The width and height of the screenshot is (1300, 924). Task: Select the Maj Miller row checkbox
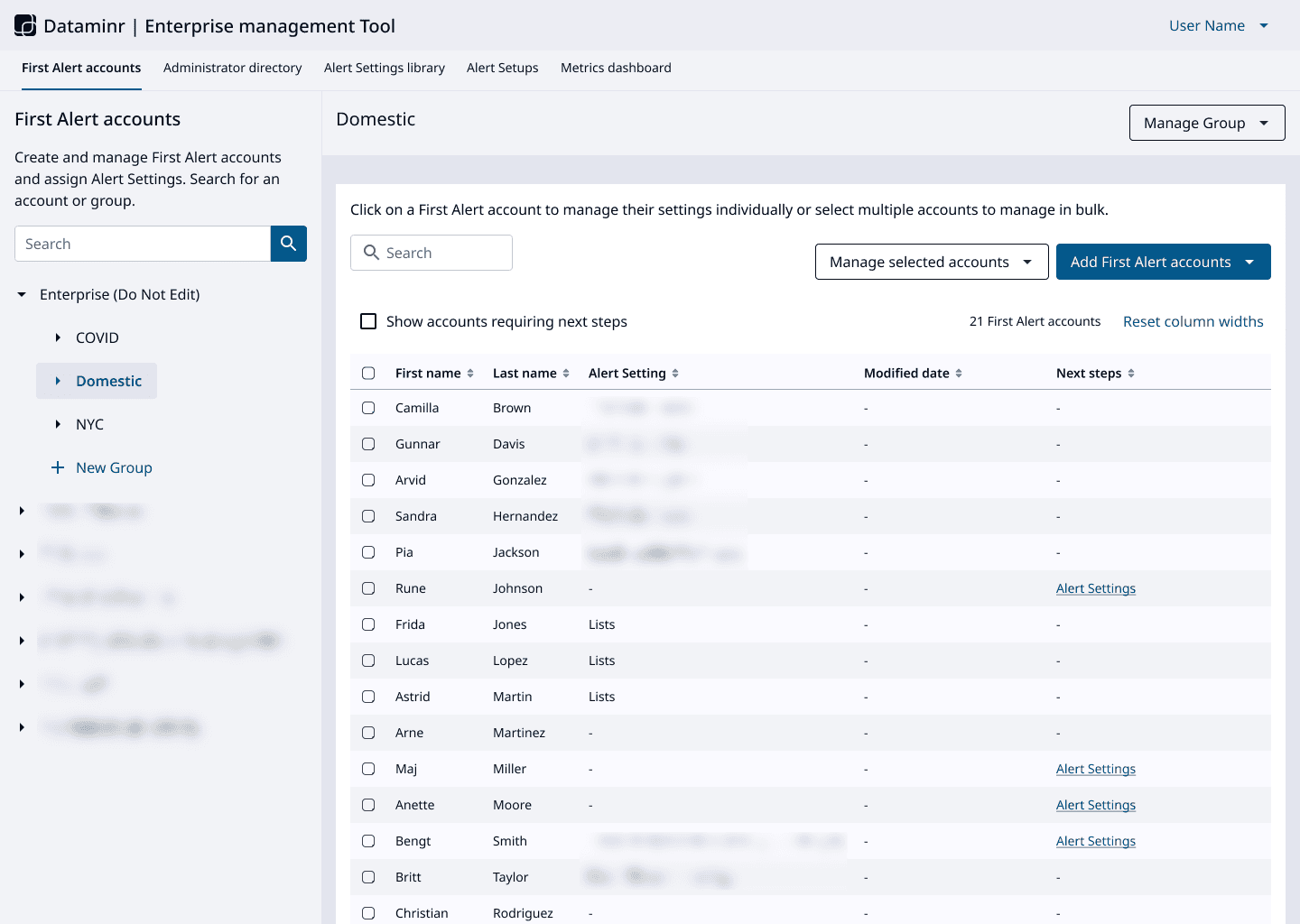pyautogui.click(x=368, y=769)
